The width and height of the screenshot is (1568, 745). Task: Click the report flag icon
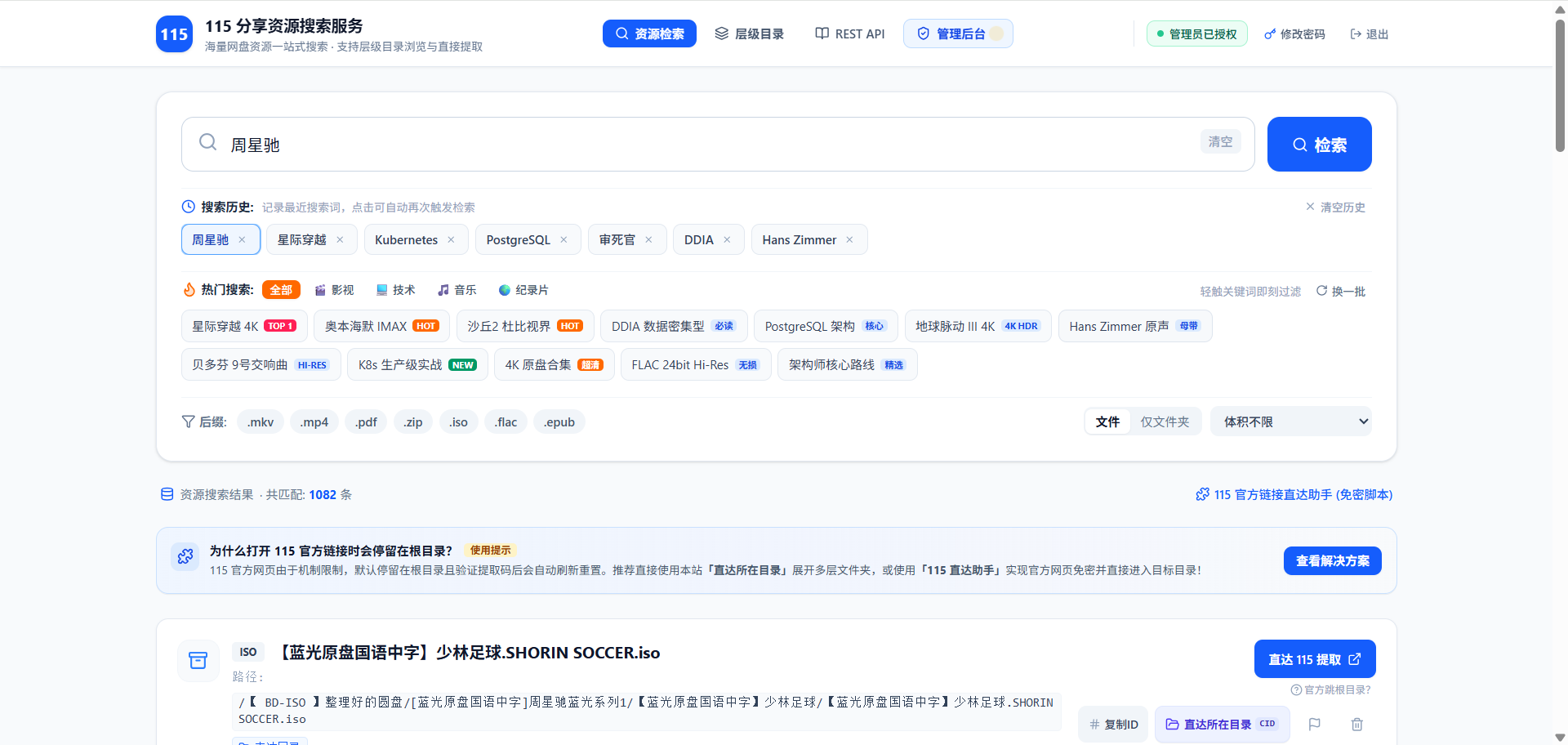(1314, 724)
